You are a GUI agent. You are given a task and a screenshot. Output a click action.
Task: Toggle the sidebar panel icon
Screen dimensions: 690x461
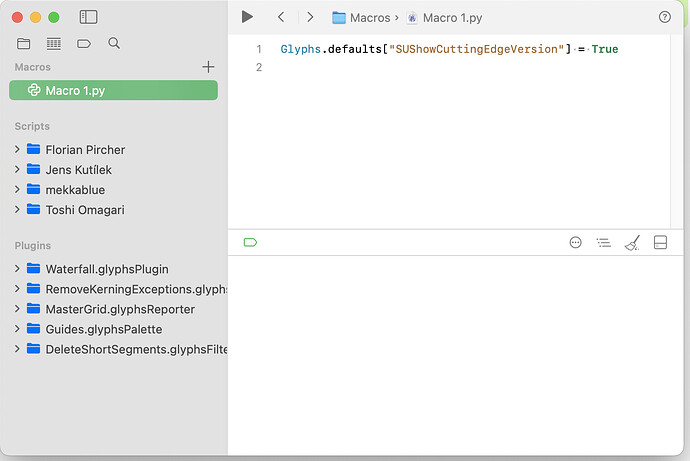(88, 17)
